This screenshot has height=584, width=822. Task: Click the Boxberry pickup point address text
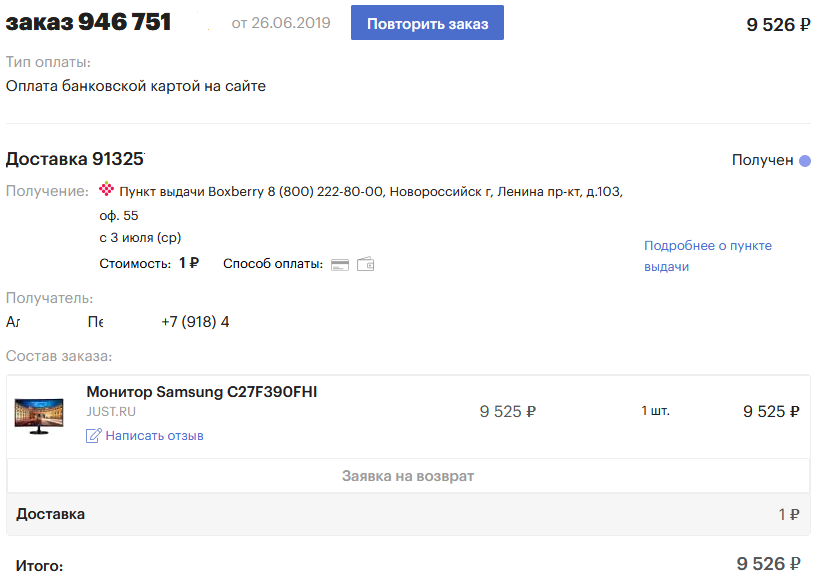click(361, 203)
